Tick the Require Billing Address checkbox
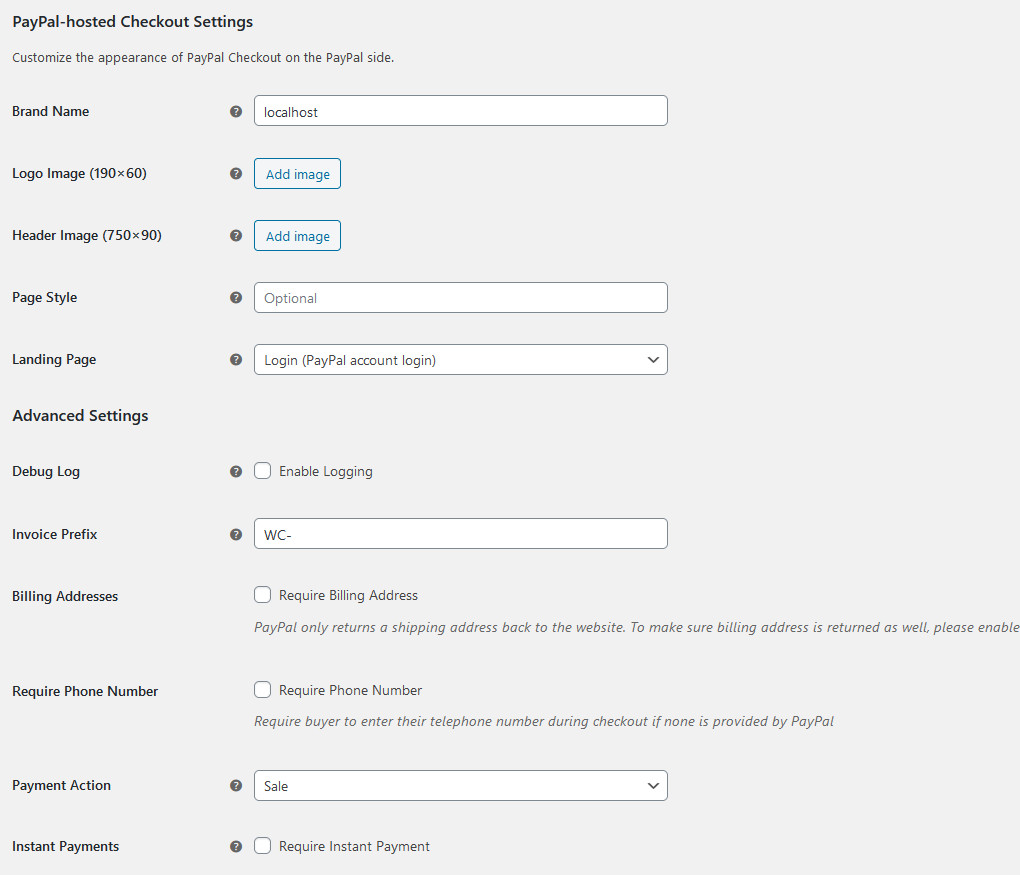Image resolution: width=1020 pixels, height=875 pixels. (x=263, y=595)
